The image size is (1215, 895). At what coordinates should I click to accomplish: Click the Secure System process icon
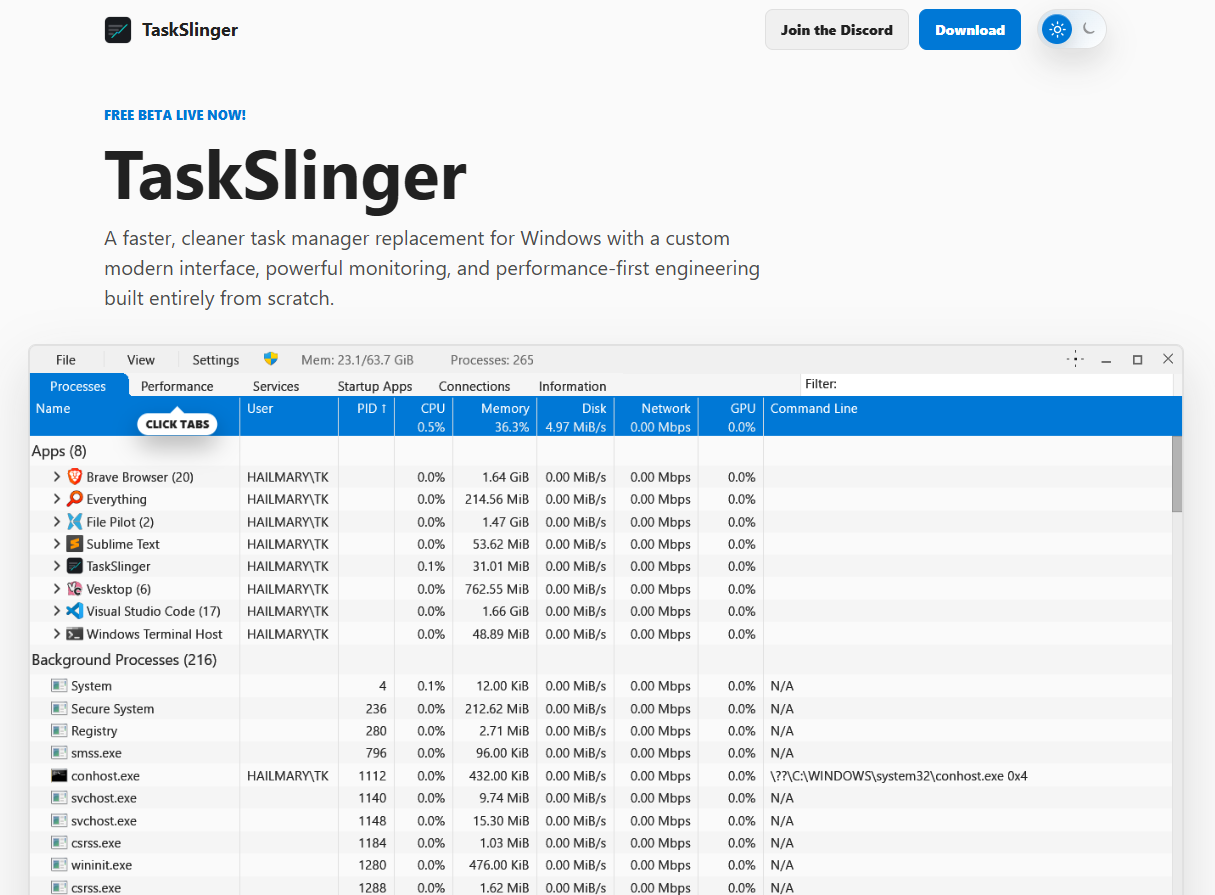pos(59,709)
